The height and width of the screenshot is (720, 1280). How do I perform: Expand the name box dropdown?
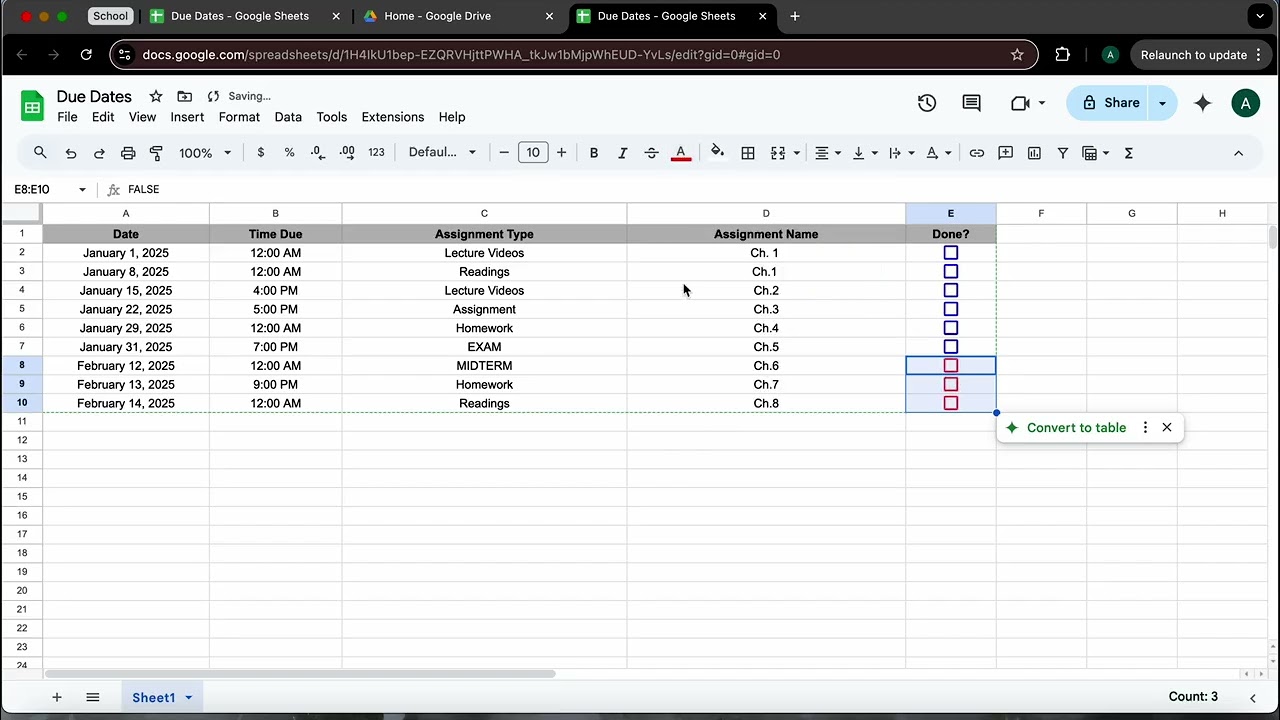(x=82, y=190)
